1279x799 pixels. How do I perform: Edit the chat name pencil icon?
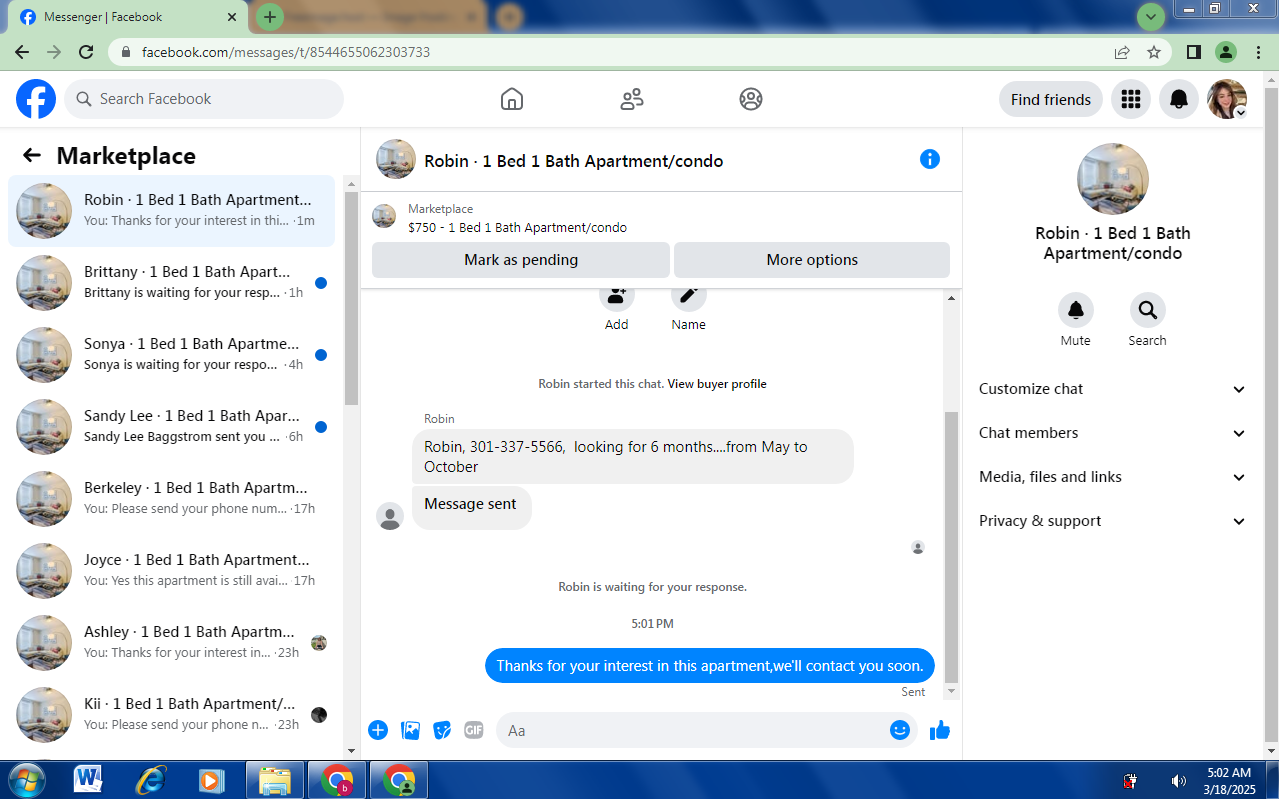point(689,297)
